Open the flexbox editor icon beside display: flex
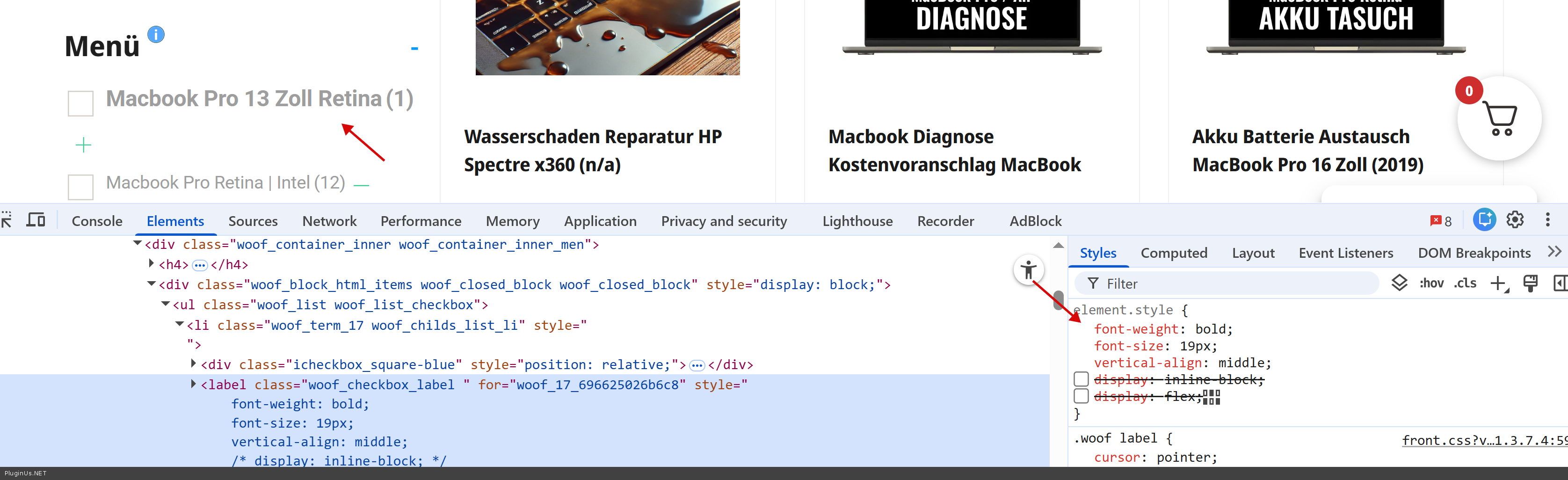This screenshot has width=1568, height=480. [1211, 397]
